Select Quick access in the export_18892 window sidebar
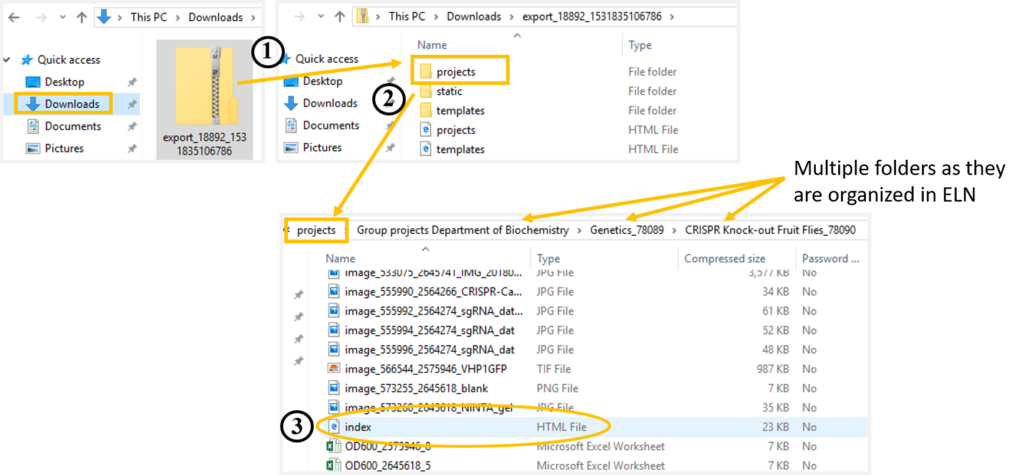This screenshot has width=1024, height=475. click(x=327, y=59)
